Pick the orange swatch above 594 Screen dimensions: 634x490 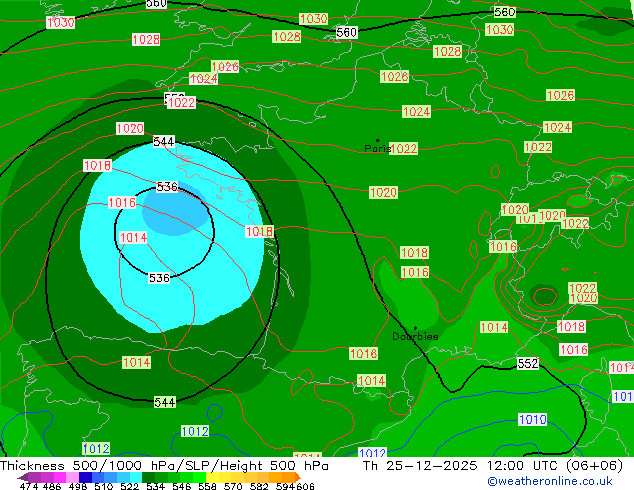[288, 477]
